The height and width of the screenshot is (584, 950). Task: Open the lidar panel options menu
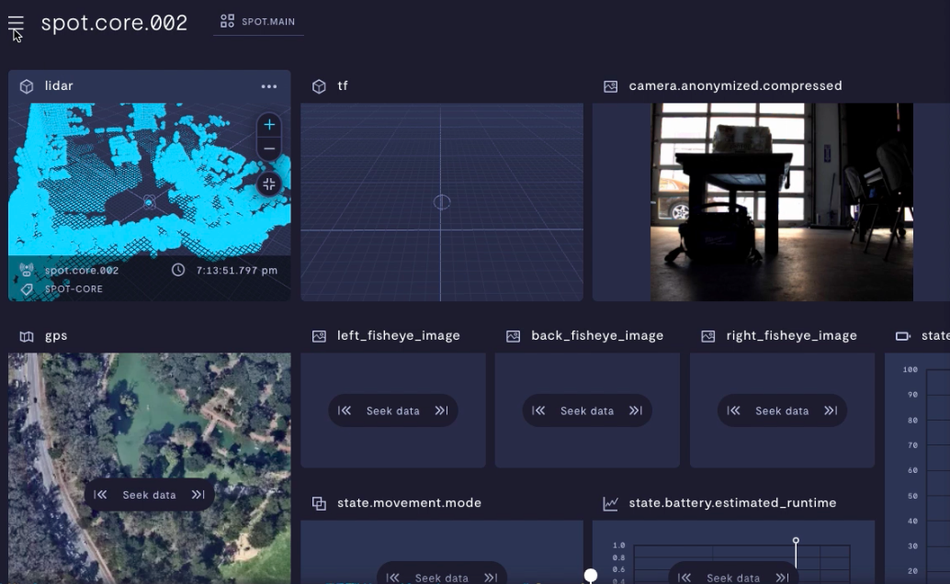(269, 87)
